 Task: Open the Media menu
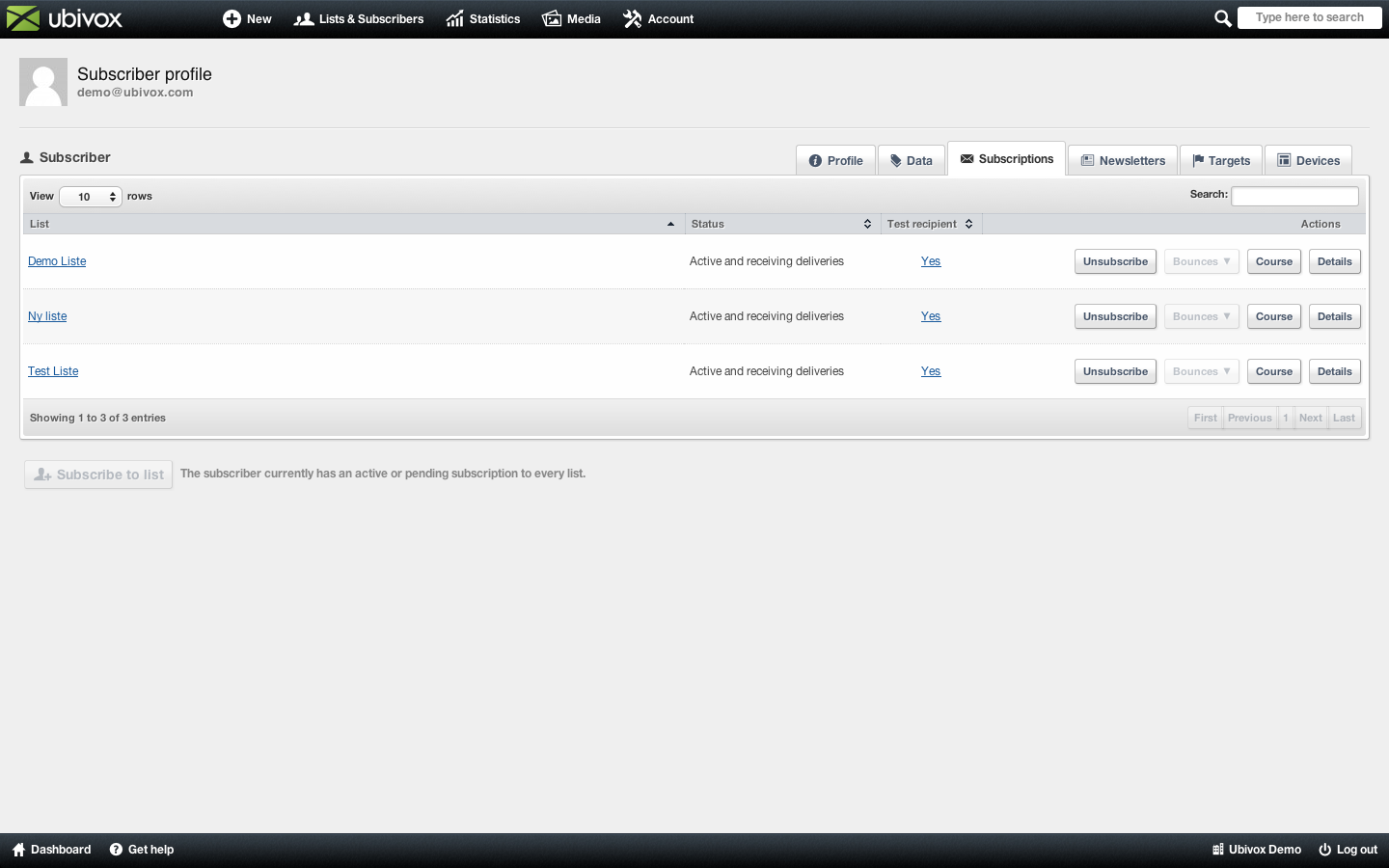pyautogui.click(x=571, y=18)
